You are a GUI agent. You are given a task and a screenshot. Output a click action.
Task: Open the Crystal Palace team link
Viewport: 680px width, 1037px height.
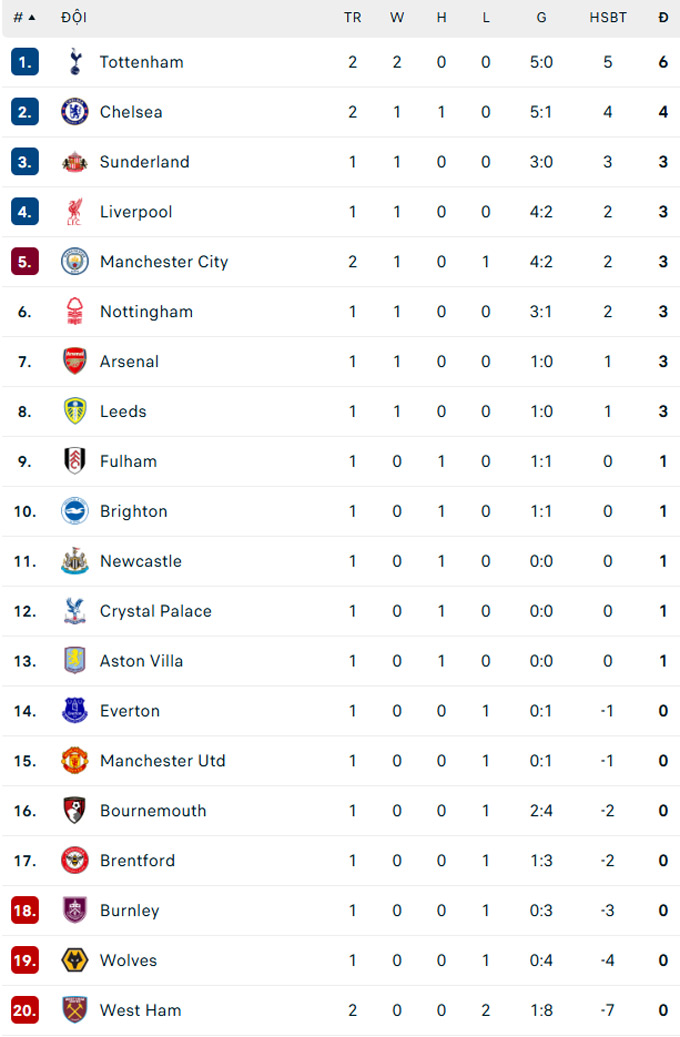[x=155, y=611]
